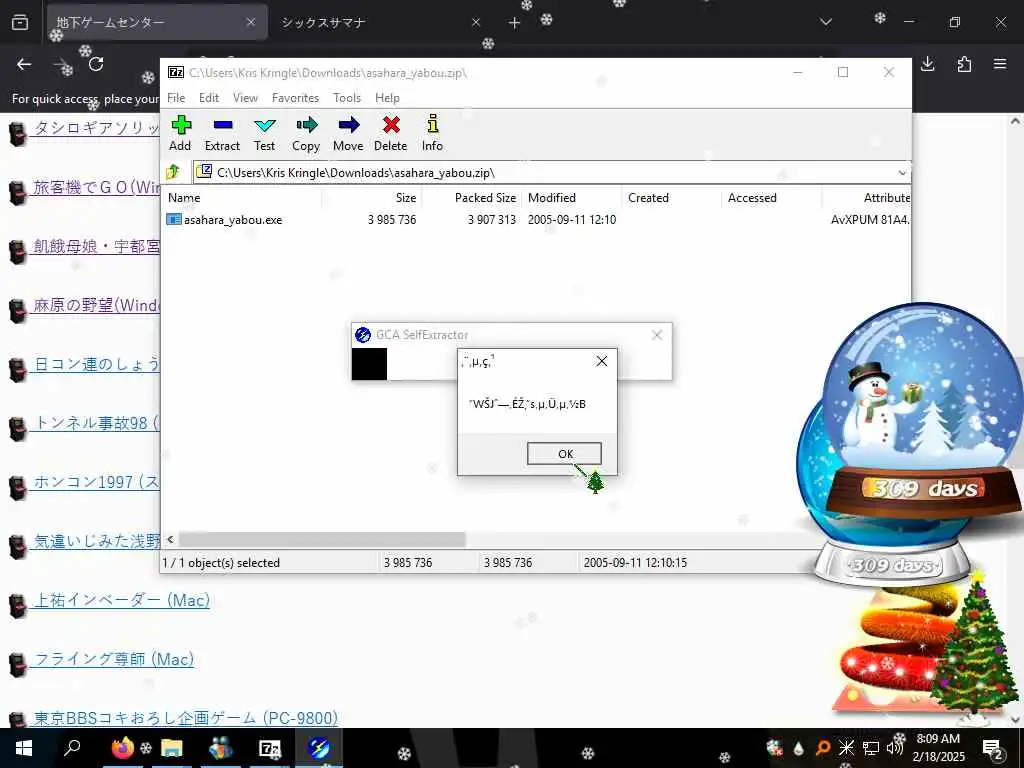Viewport: 1024px width, 768px height.
Task: Go up one folder level in 7-Zip
Action: 173,172
